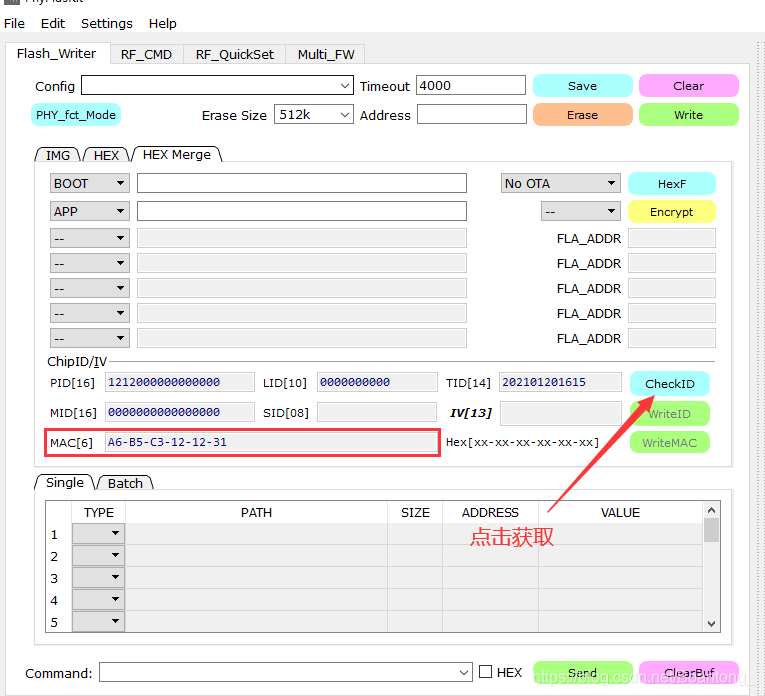Open the TYPE dropdown in table row 2
The height and width of the screenshot is (696, 765).
click(99, 555)
